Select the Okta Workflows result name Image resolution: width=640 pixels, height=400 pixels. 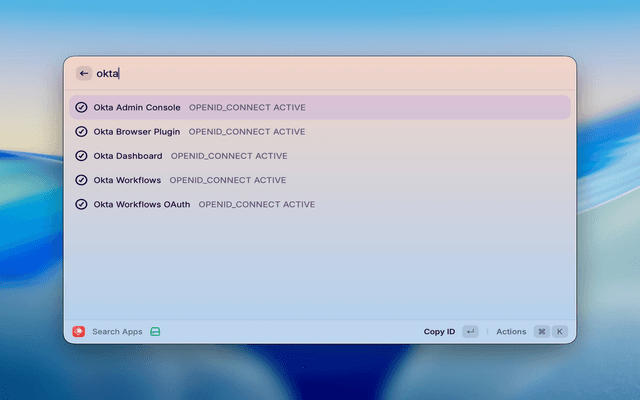pos(127,180)
